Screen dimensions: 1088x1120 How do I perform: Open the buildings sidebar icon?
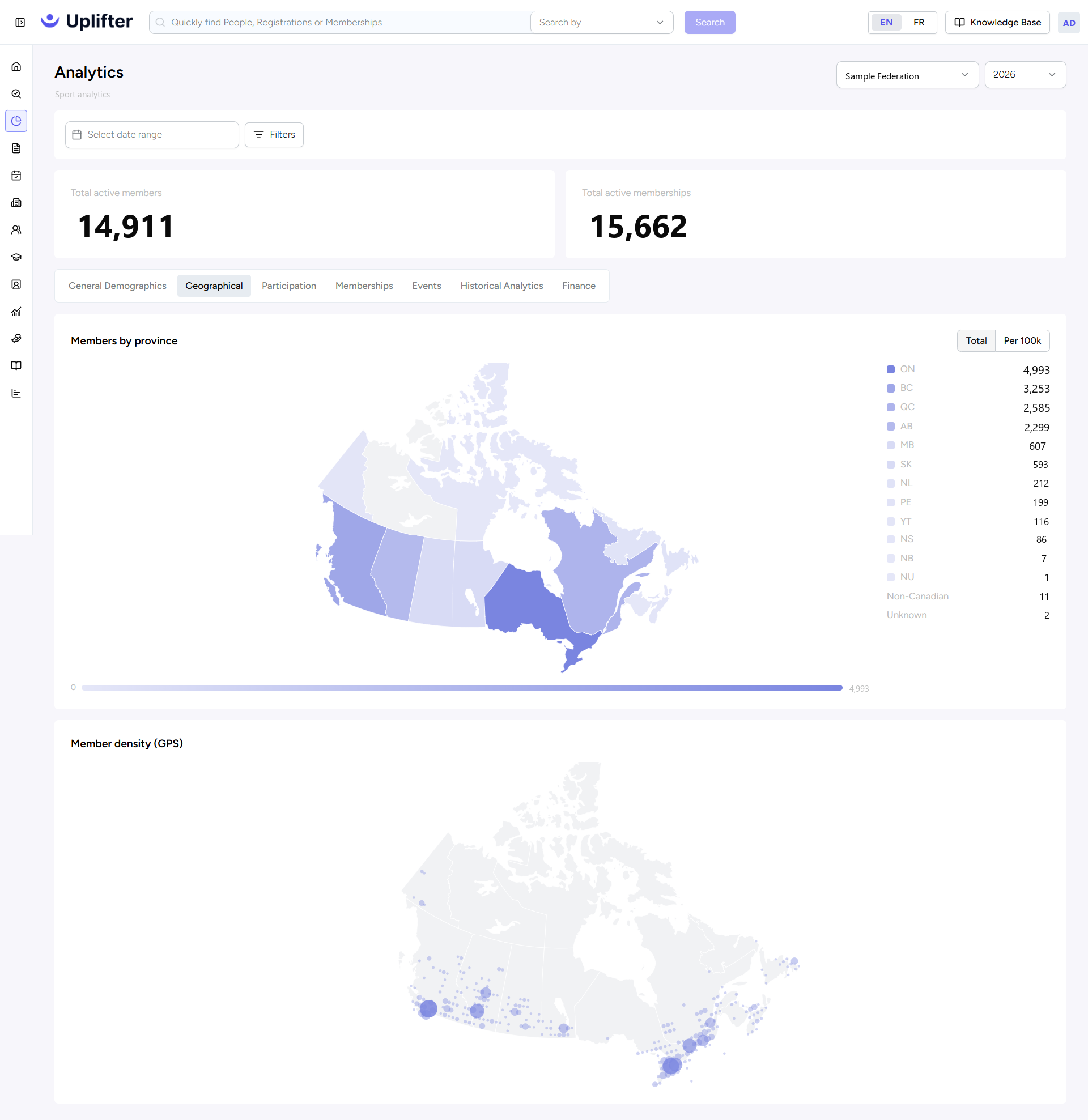click(16, 202)
